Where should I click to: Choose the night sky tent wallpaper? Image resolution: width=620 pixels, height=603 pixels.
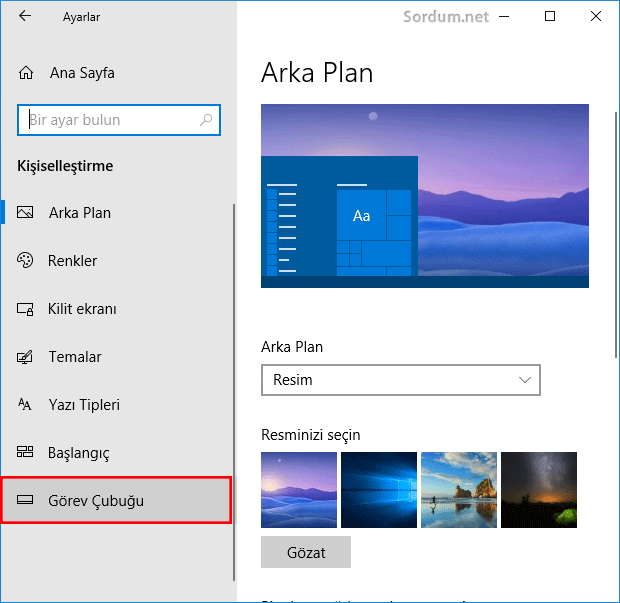(539, 490)
